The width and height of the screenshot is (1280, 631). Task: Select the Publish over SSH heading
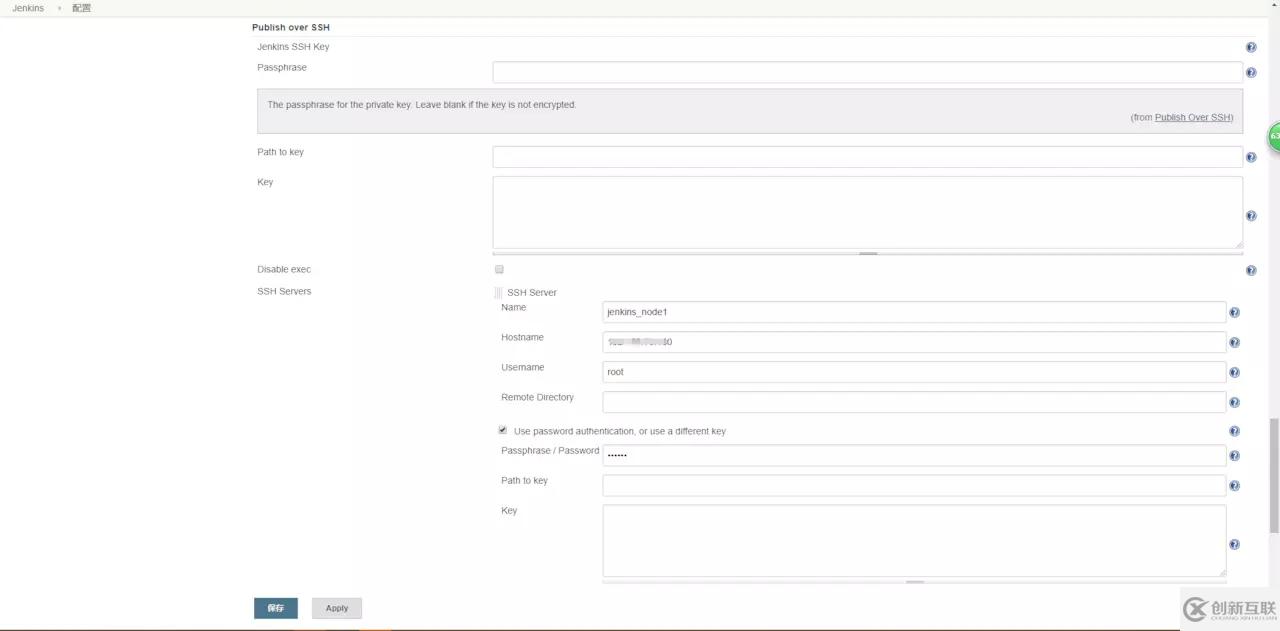[x=291, y=27]
